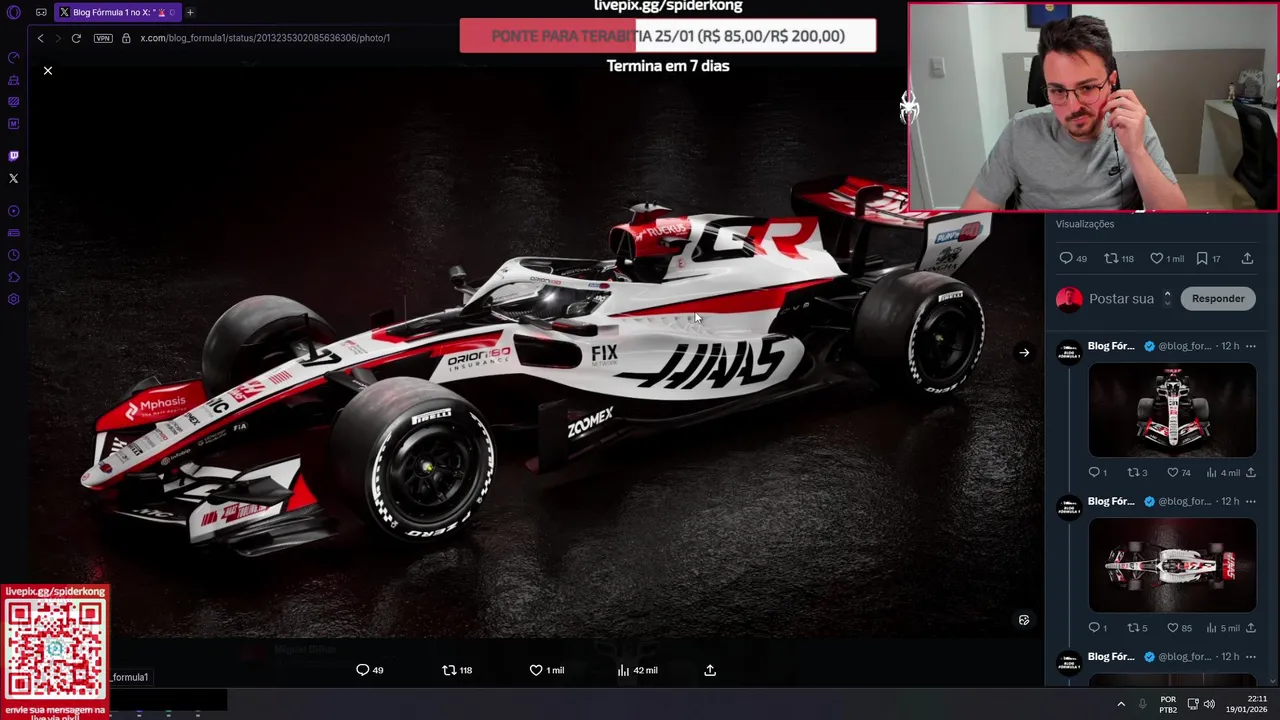The width and height of the screenshot is (1280, 720).
Task: Open a new browser tab with plus
Action: click(x=190, y=12)
